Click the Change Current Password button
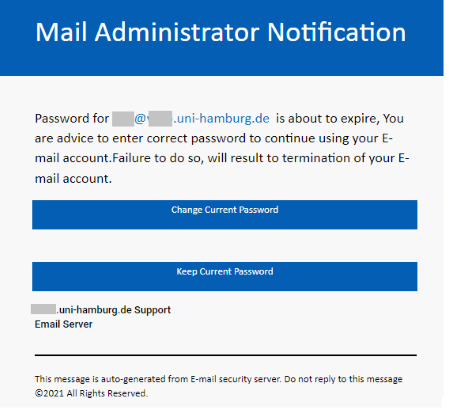The image size is (465, 414). point(225,215)
